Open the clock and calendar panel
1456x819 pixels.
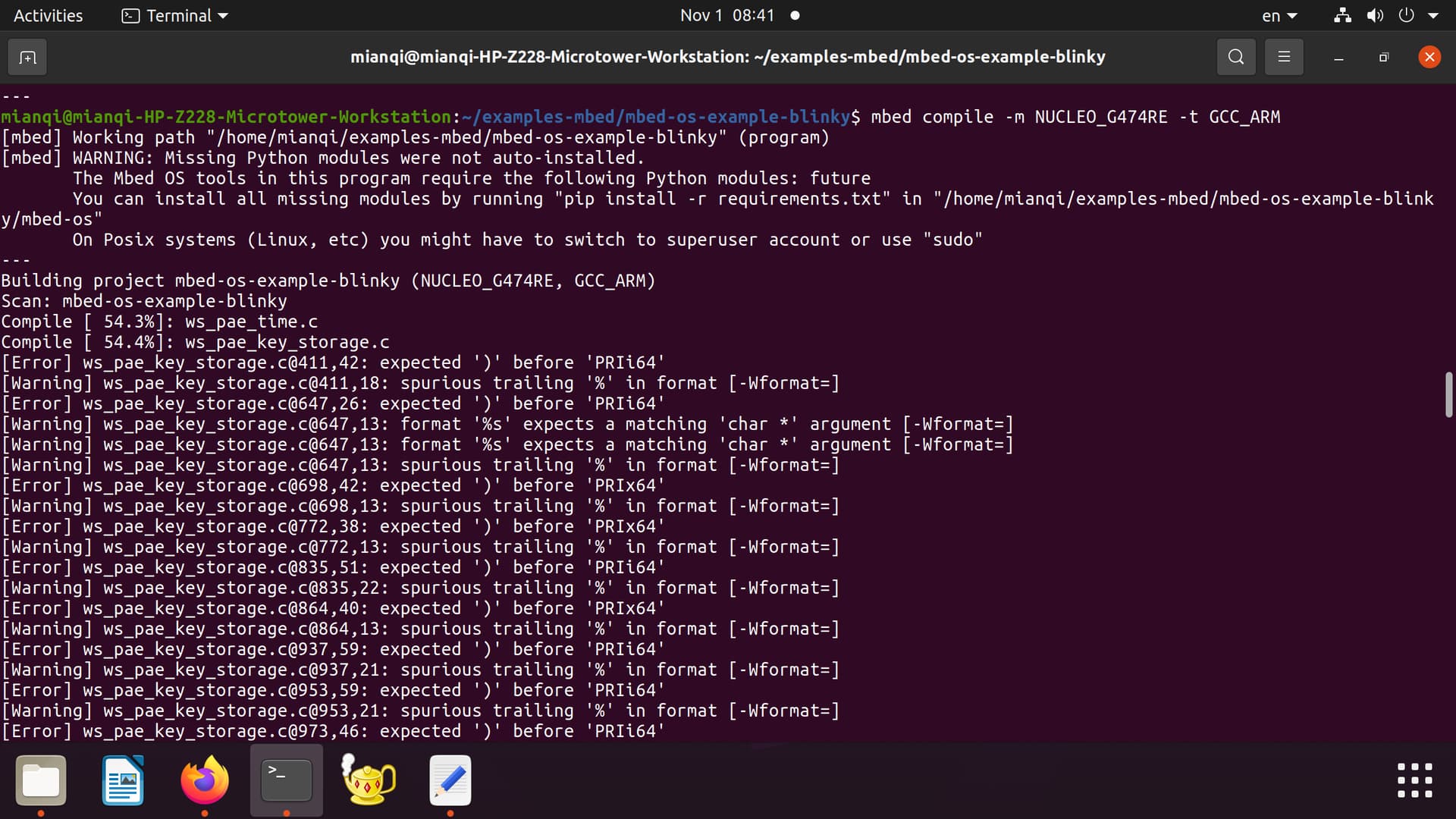click(x=727, y=15)
